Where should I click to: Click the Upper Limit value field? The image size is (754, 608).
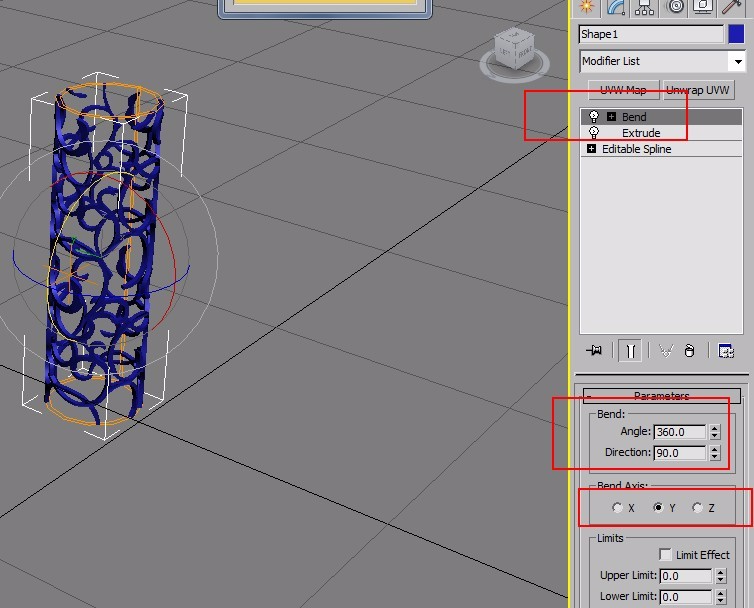pos(685,576)
